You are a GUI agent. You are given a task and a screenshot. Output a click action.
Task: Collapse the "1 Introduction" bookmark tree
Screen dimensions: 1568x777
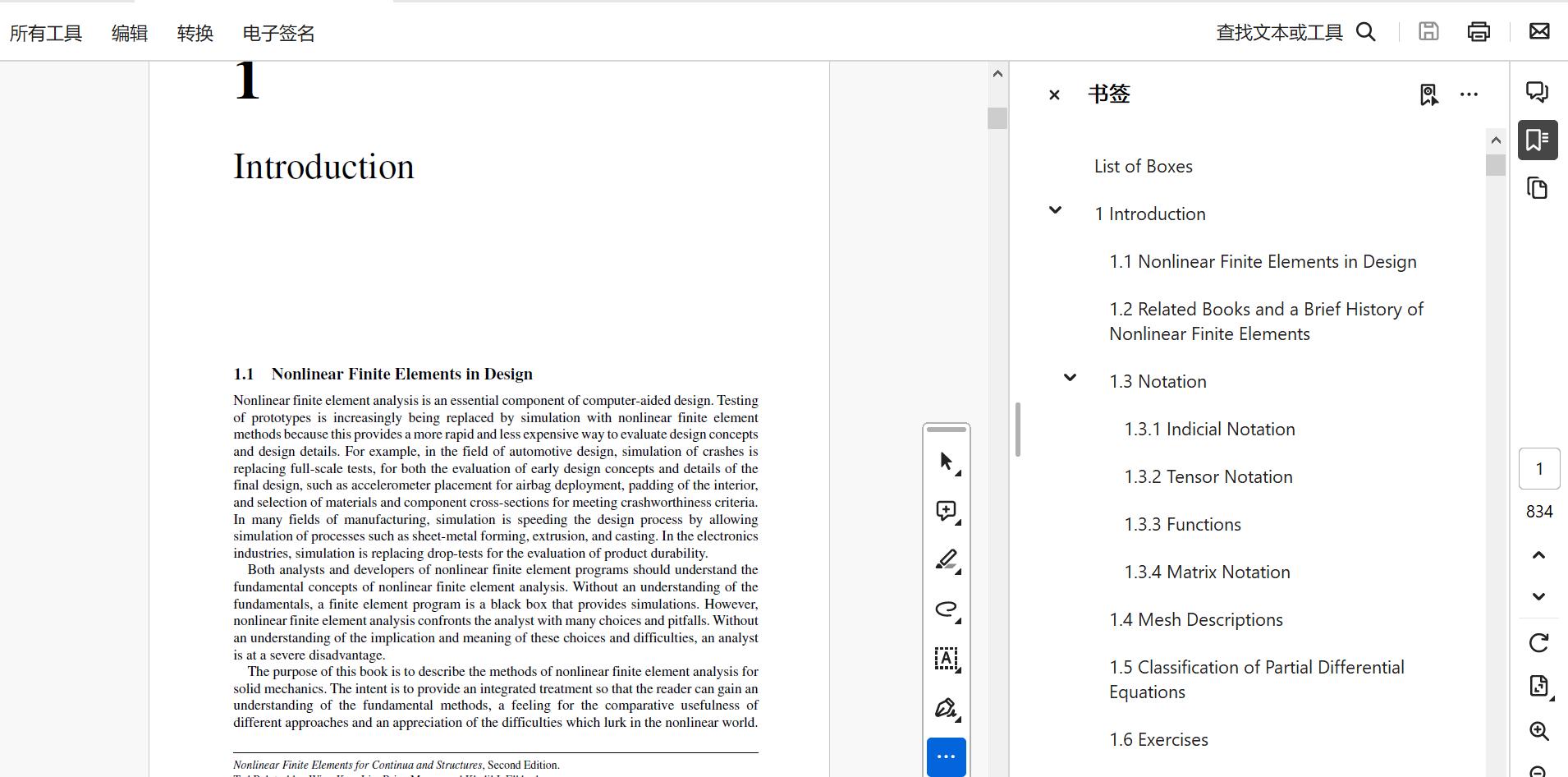(1055, 210)
